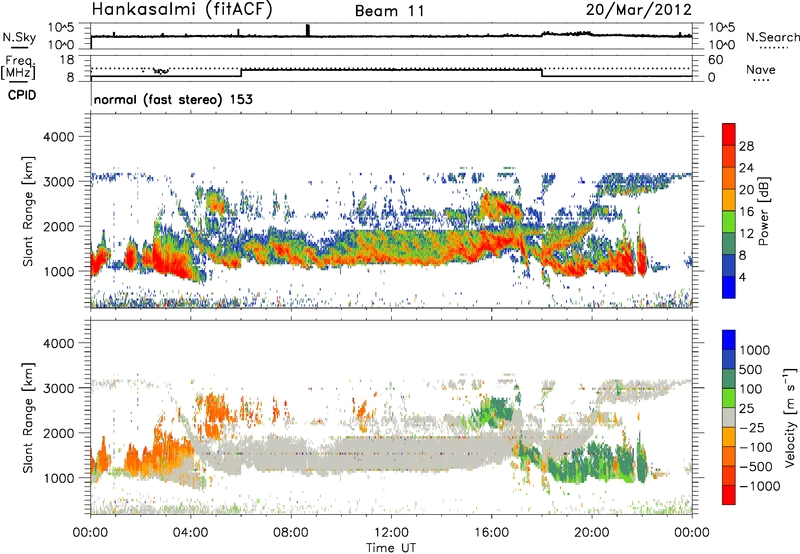Pick the red top segment of power colorbar

pyautogui.click(x=729, y=135)
